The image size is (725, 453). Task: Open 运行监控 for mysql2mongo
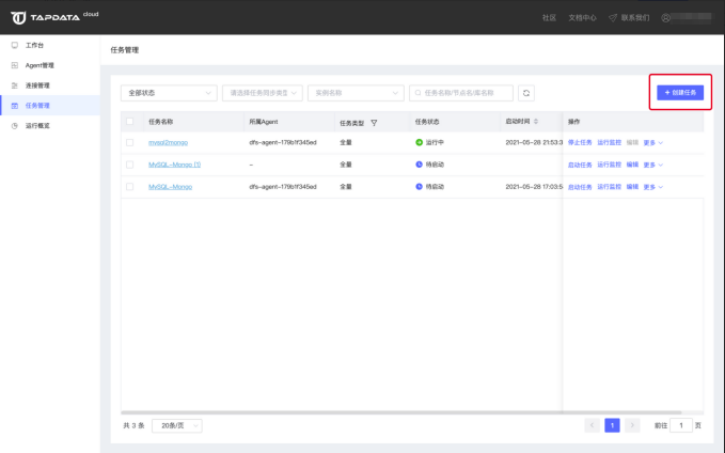tap(609, 142)
